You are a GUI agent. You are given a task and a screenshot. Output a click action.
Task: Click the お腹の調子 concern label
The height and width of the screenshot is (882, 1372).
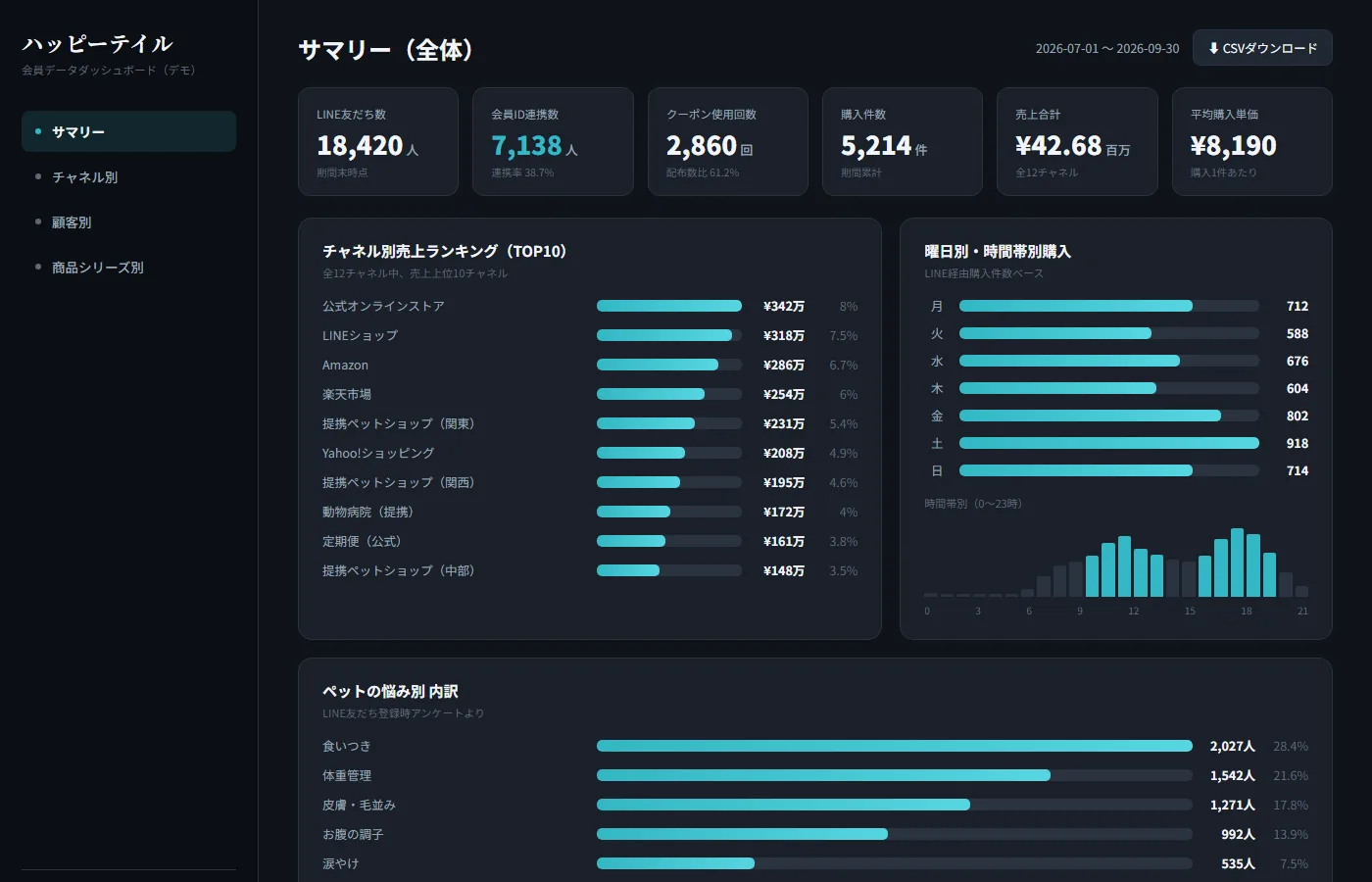click(x=353, y=834)
